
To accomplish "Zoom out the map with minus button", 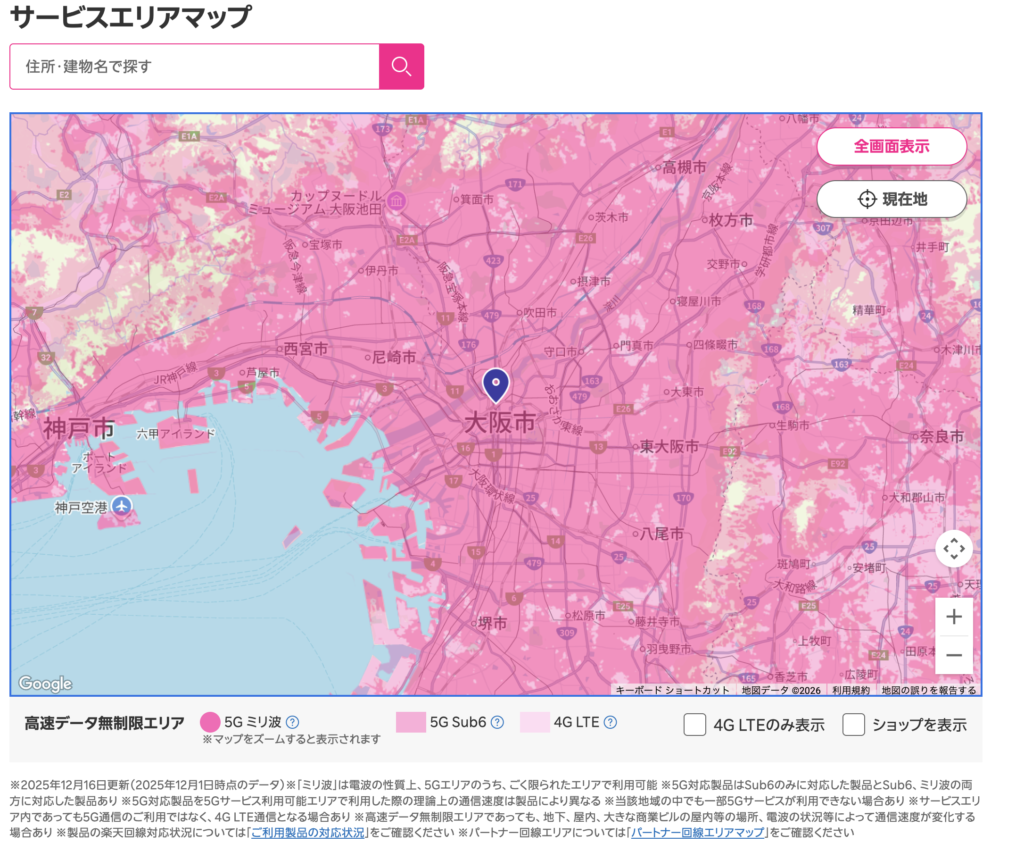I will [953, 655].
